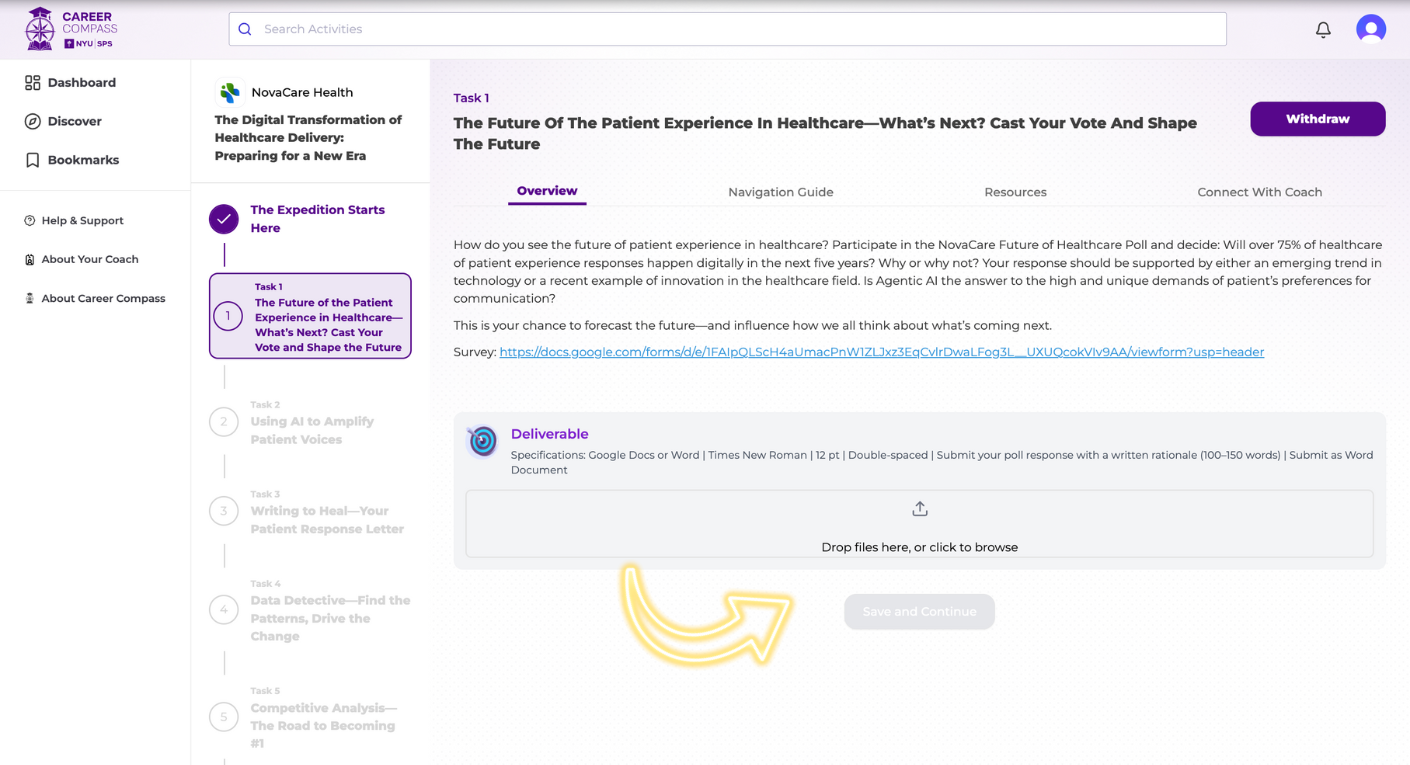Switch to the Navigation Guide tab
The image size is (1410, 765).
[780, 192]
